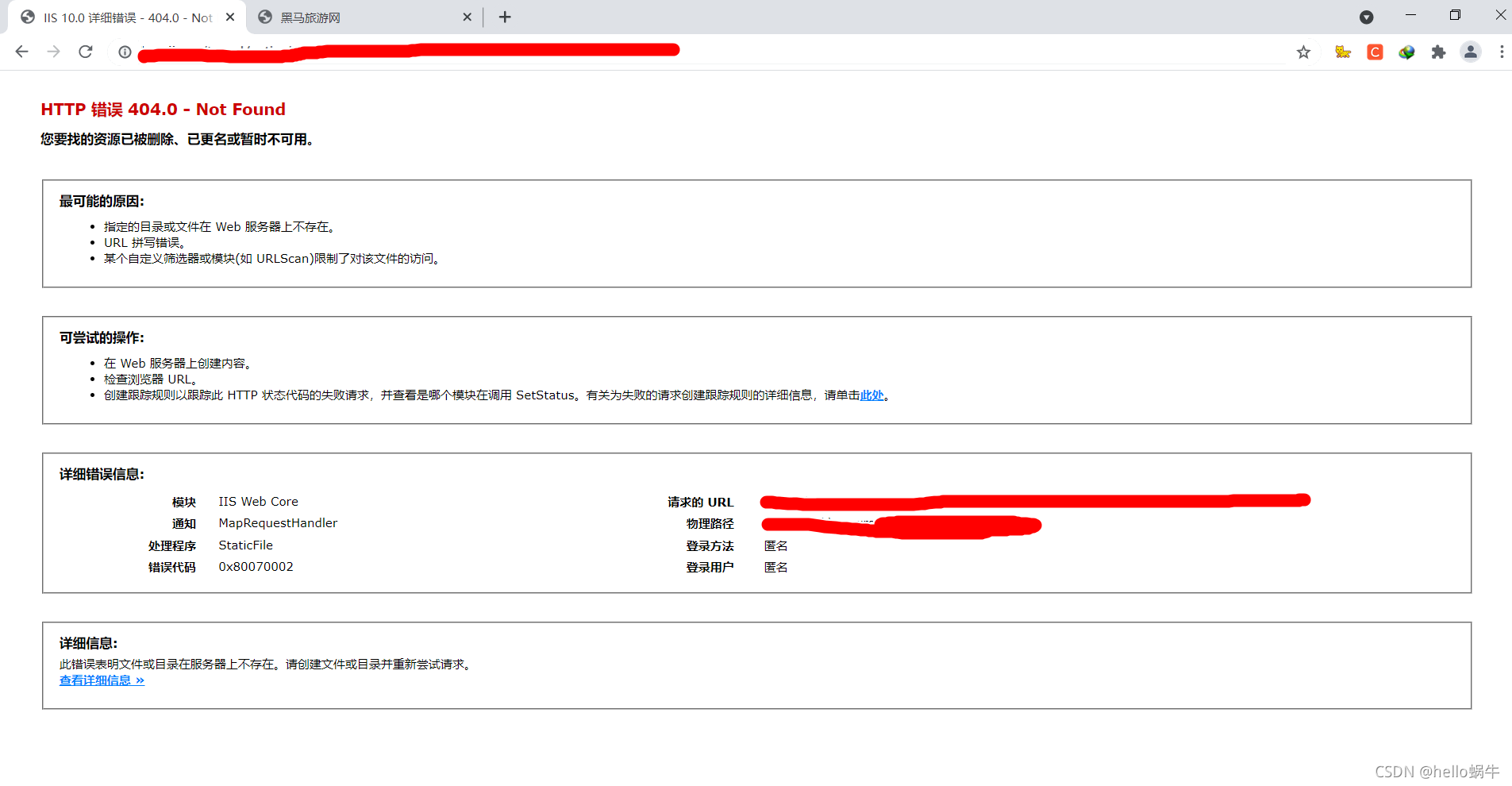Open the user profile avatar

pyautogui.click(x=1470, y=52)
